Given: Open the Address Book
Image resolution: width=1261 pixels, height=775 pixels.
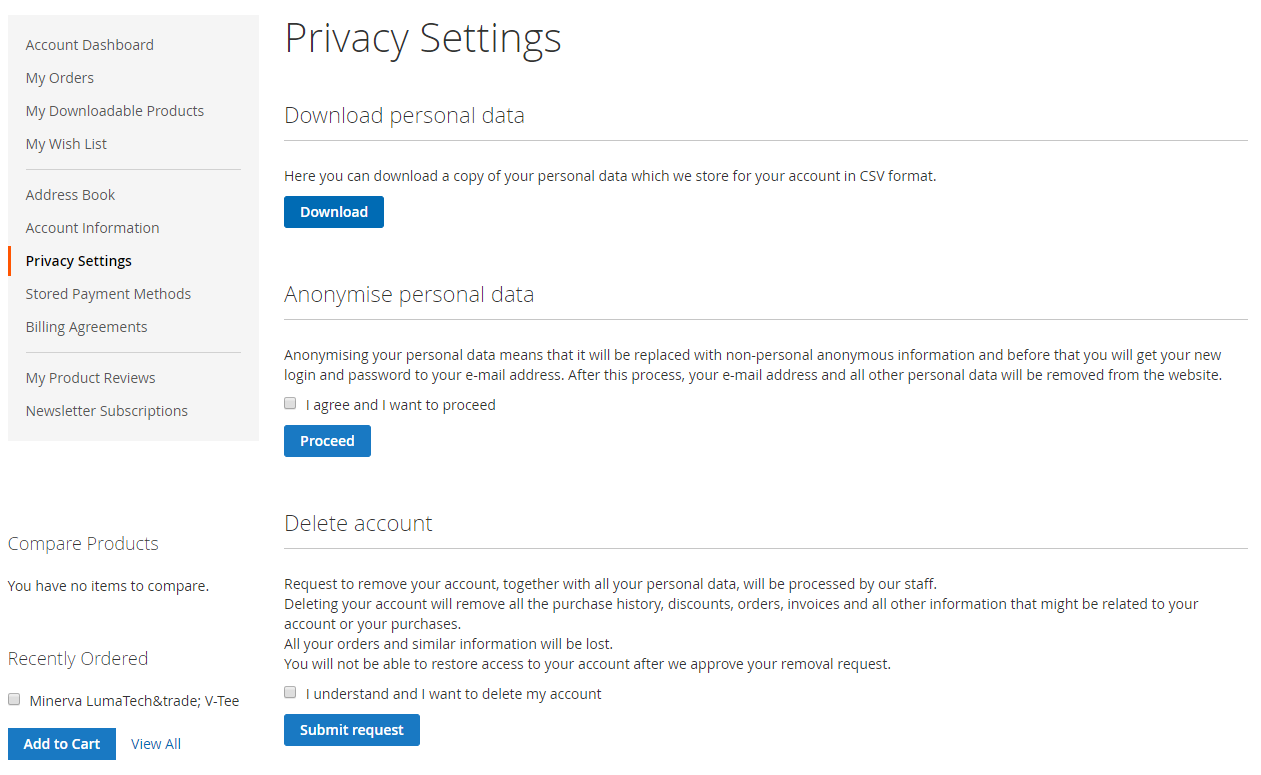Looking at the screenshot, I should click(x=71, y=195).
